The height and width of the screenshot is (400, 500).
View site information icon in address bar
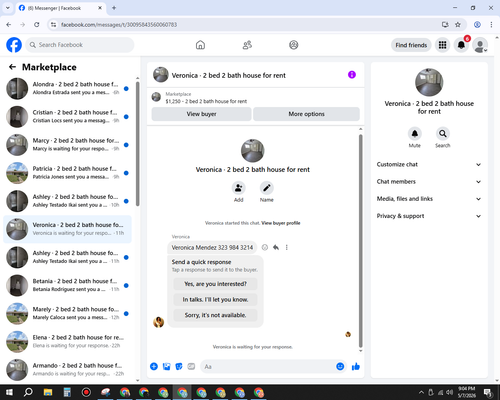point(53,25)
